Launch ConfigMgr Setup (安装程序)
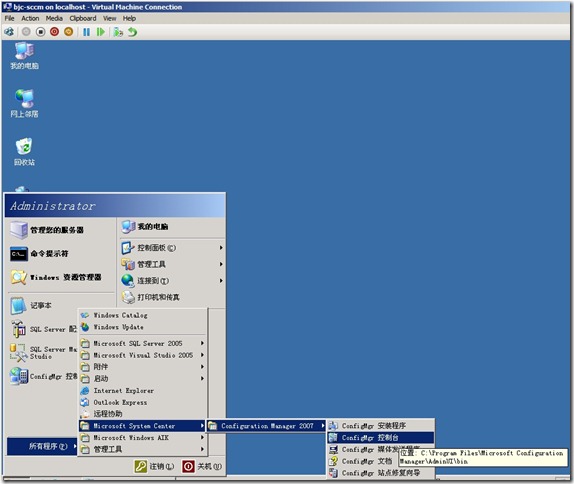This screenshot has height=484, width=574. tap(381, 426)
